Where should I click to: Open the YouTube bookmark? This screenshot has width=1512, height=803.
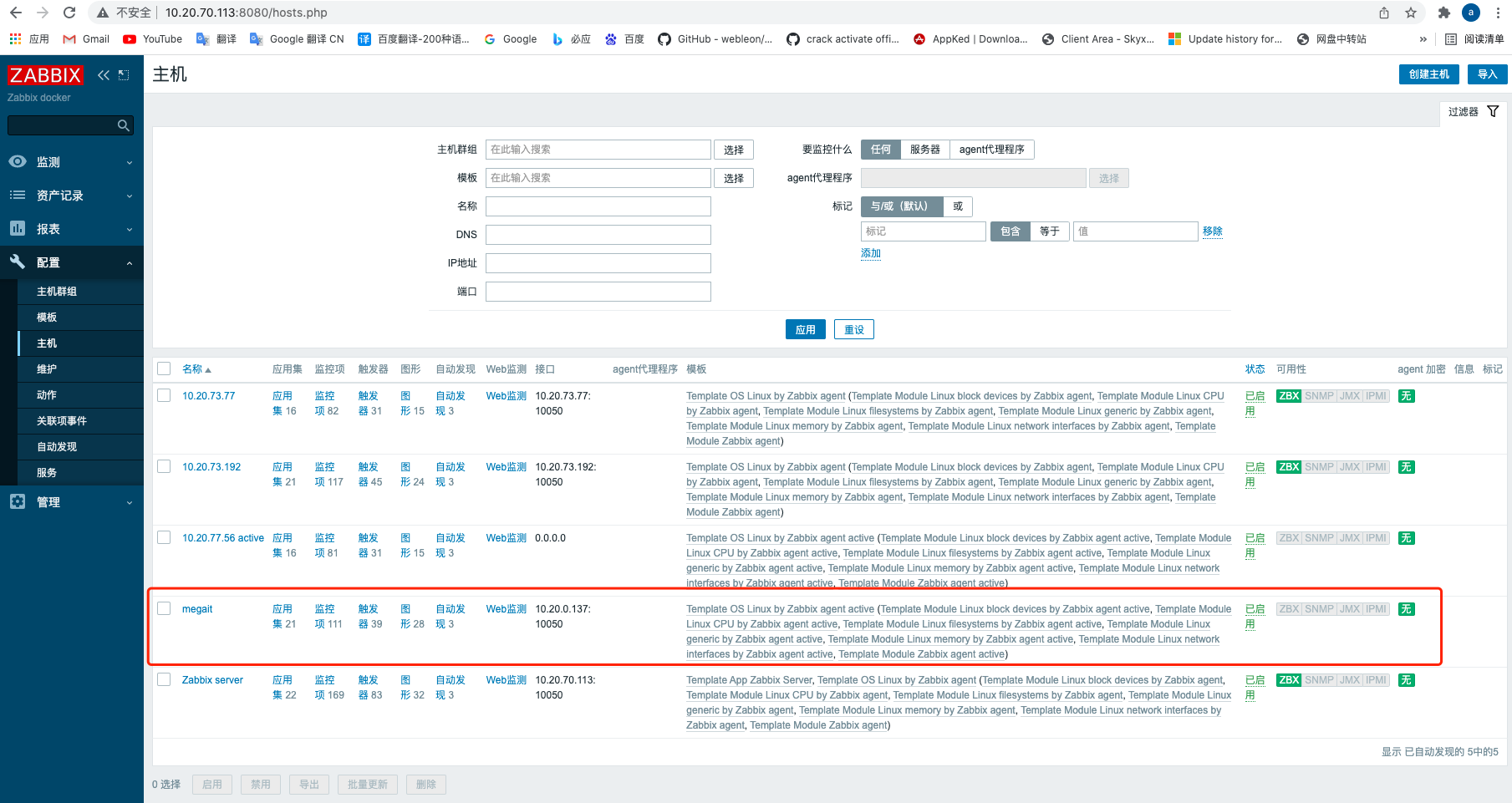pos(152,39)
